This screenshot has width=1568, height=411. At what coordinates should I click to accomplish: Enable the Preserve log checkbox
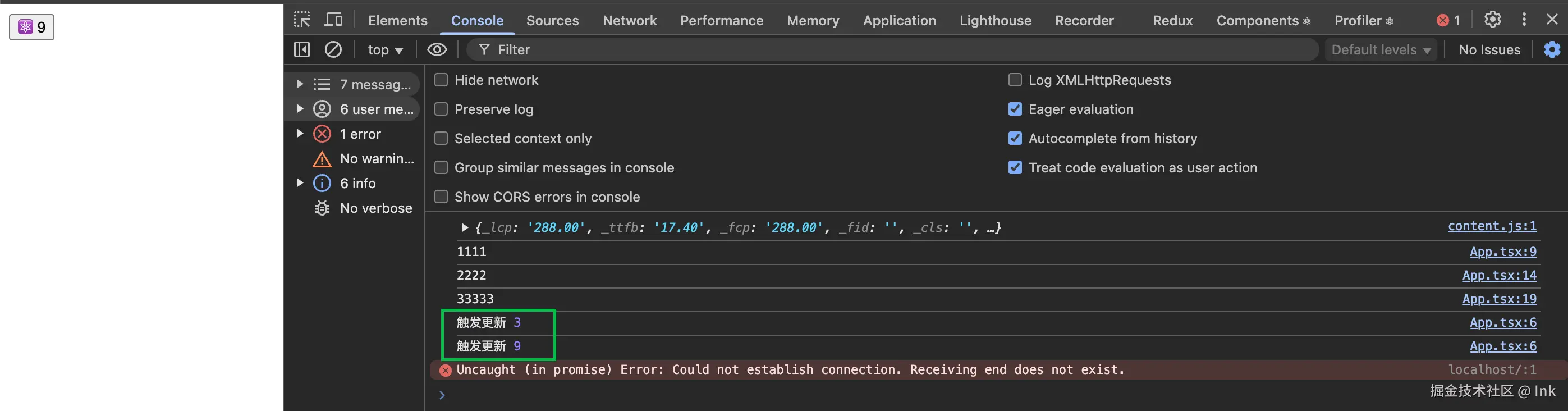pos(441,109)
